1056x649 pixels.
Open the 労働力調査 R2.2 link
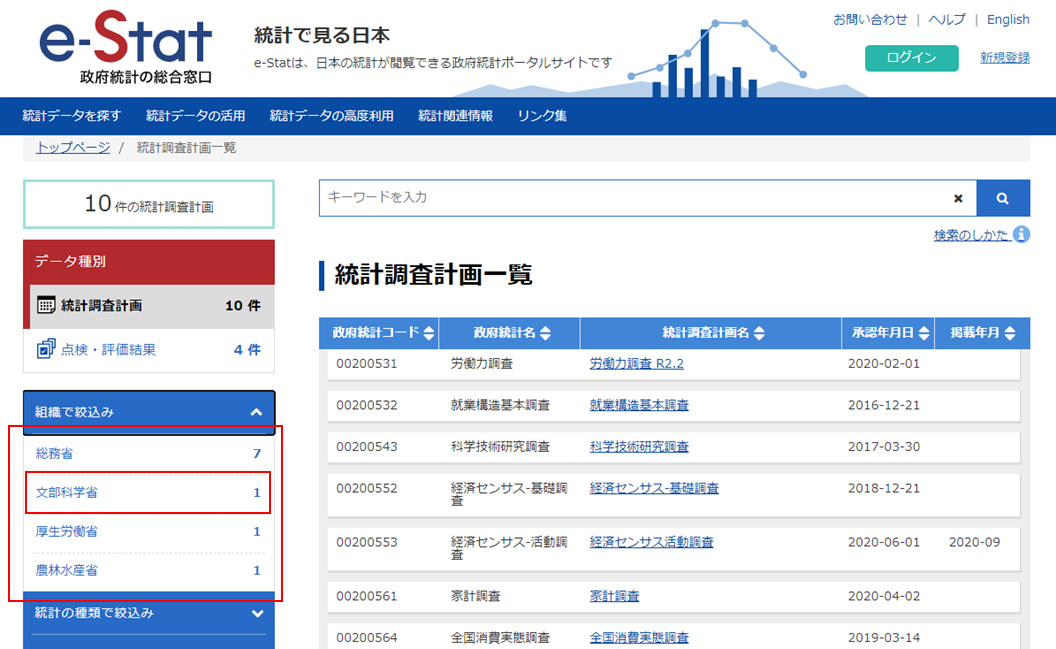[x=636, y=364]
